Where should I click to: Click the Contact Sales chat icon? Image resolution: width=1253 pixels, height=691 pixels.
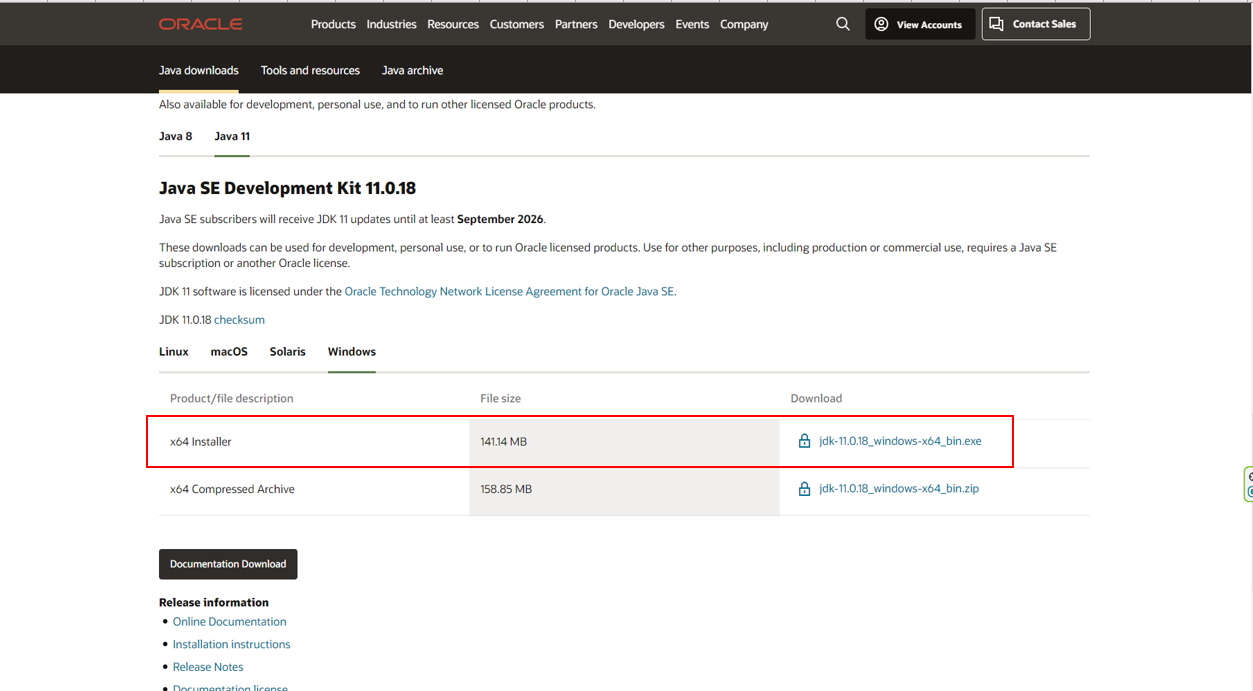click(996, 24)
